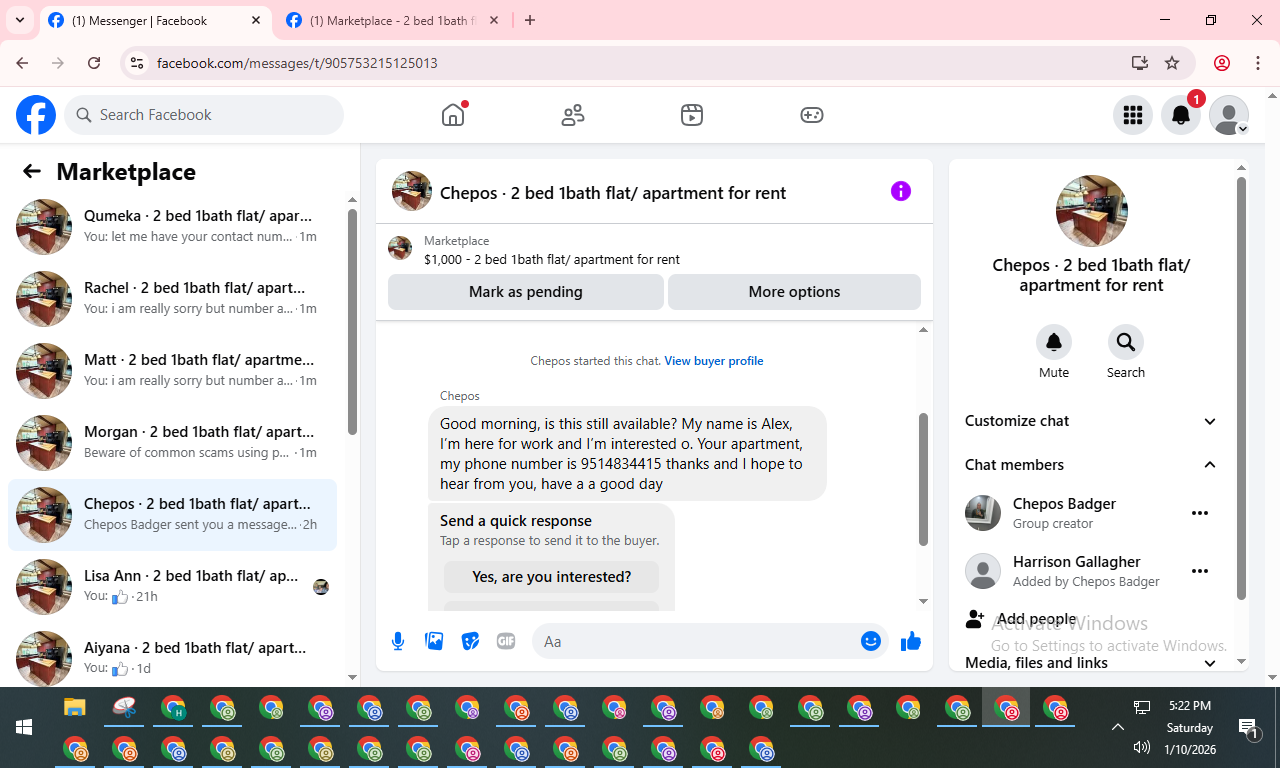This screenshot has height=768, width=1280.
Task: Open the account profile avatar menu
Action: pyautogui.click(x=1229, y=115)
